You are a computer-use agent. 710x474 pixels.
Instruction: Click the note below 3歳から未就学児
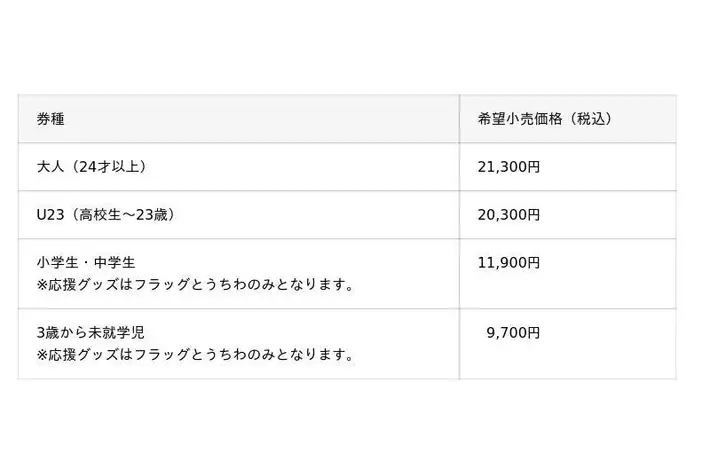[x=195, y=355]
